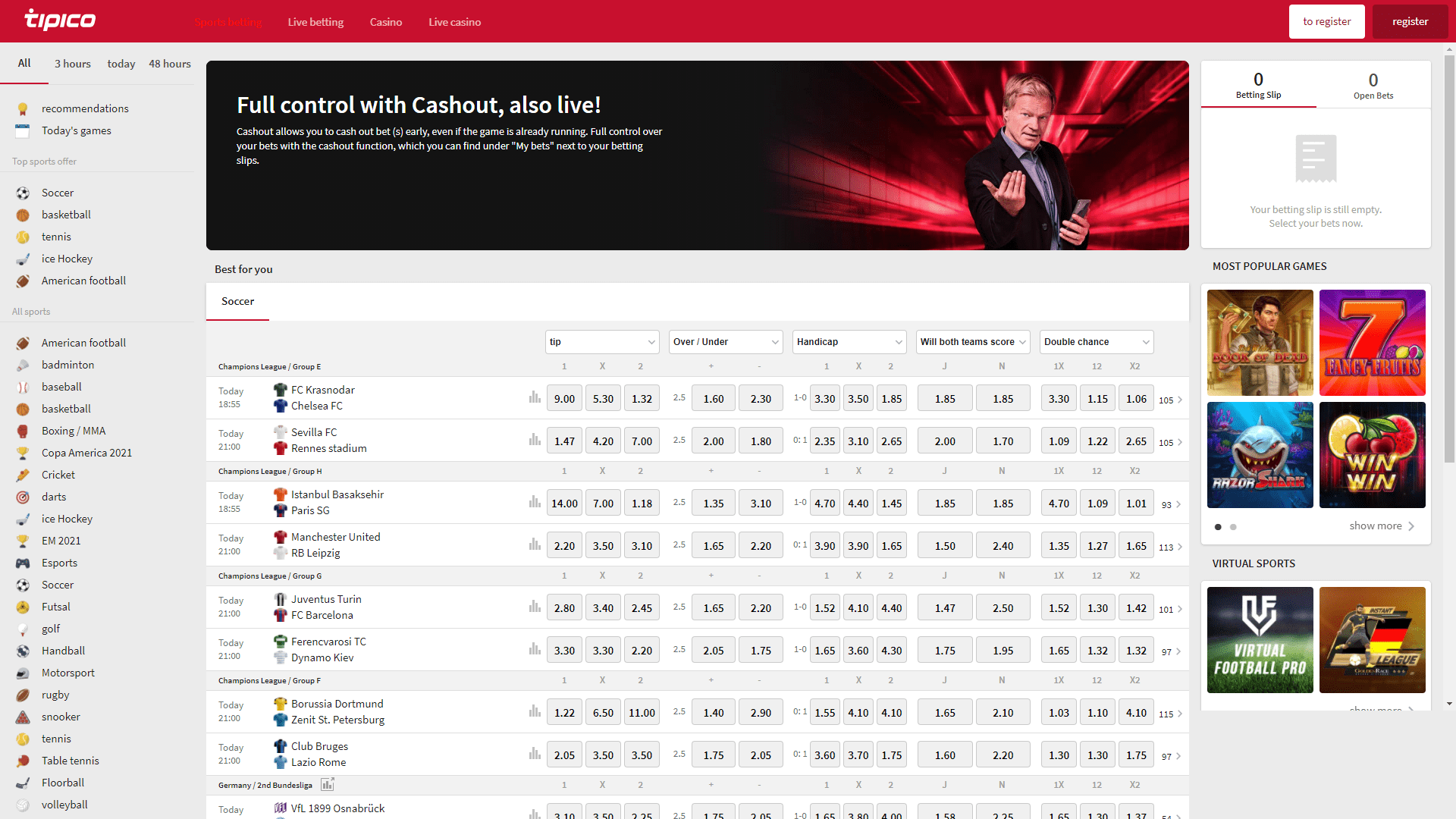Select the basketball icon in Top sports
Image resolution: width=1456 pixels, height=819 pixels.
[23, 215]
